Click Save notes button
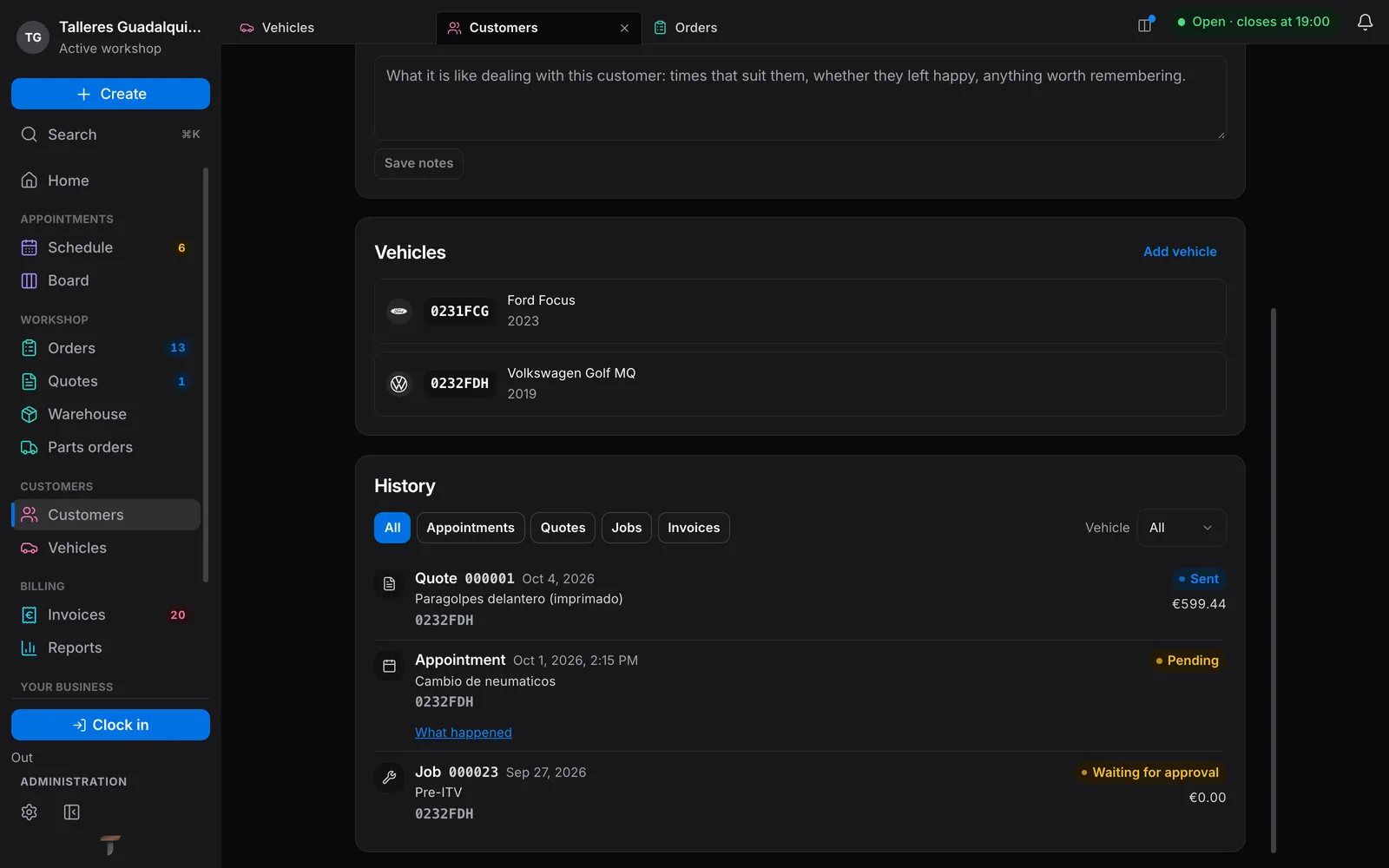The height and width of the screenshot is (868, 1389). point(418,163)
